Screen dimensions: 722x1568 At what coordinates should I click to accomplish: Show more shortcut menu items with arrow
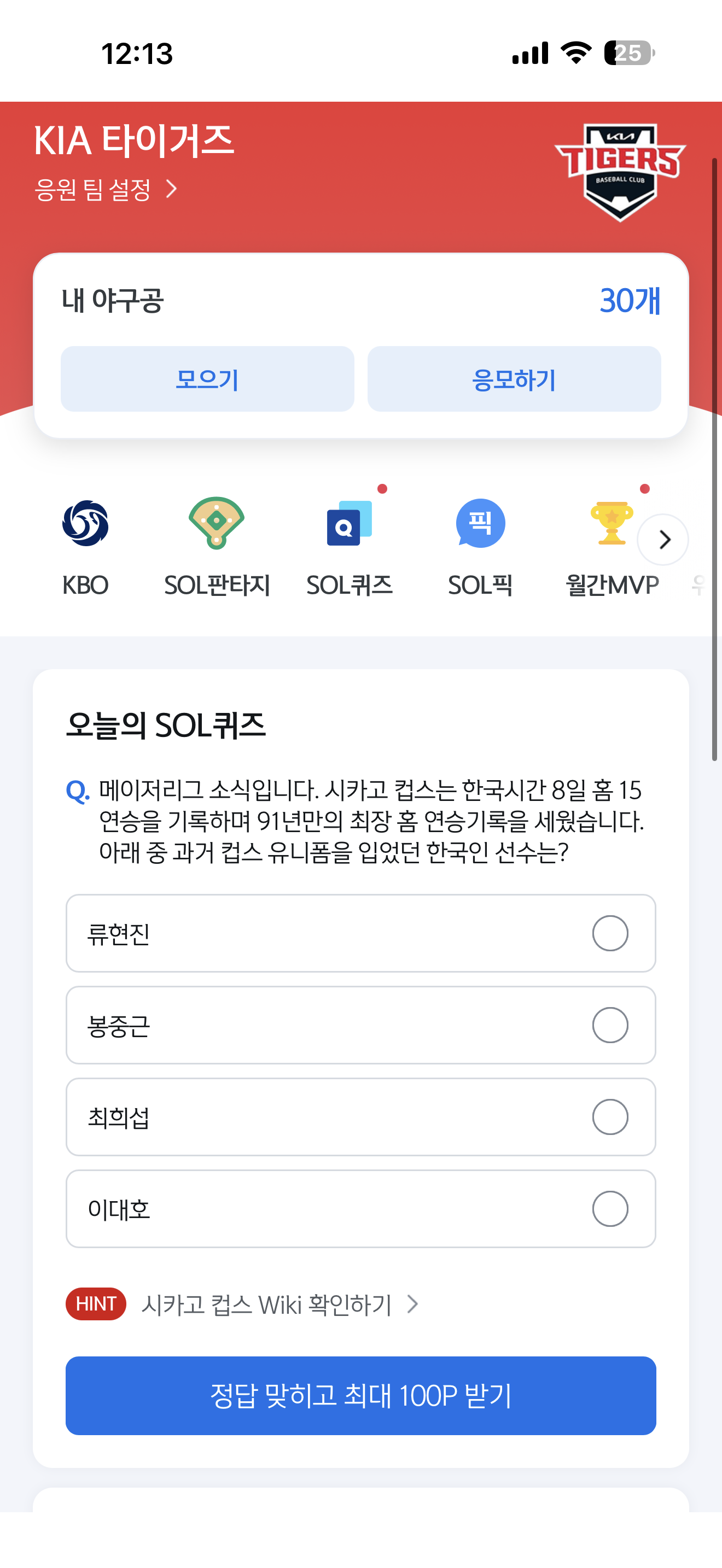tap(663, 539)
